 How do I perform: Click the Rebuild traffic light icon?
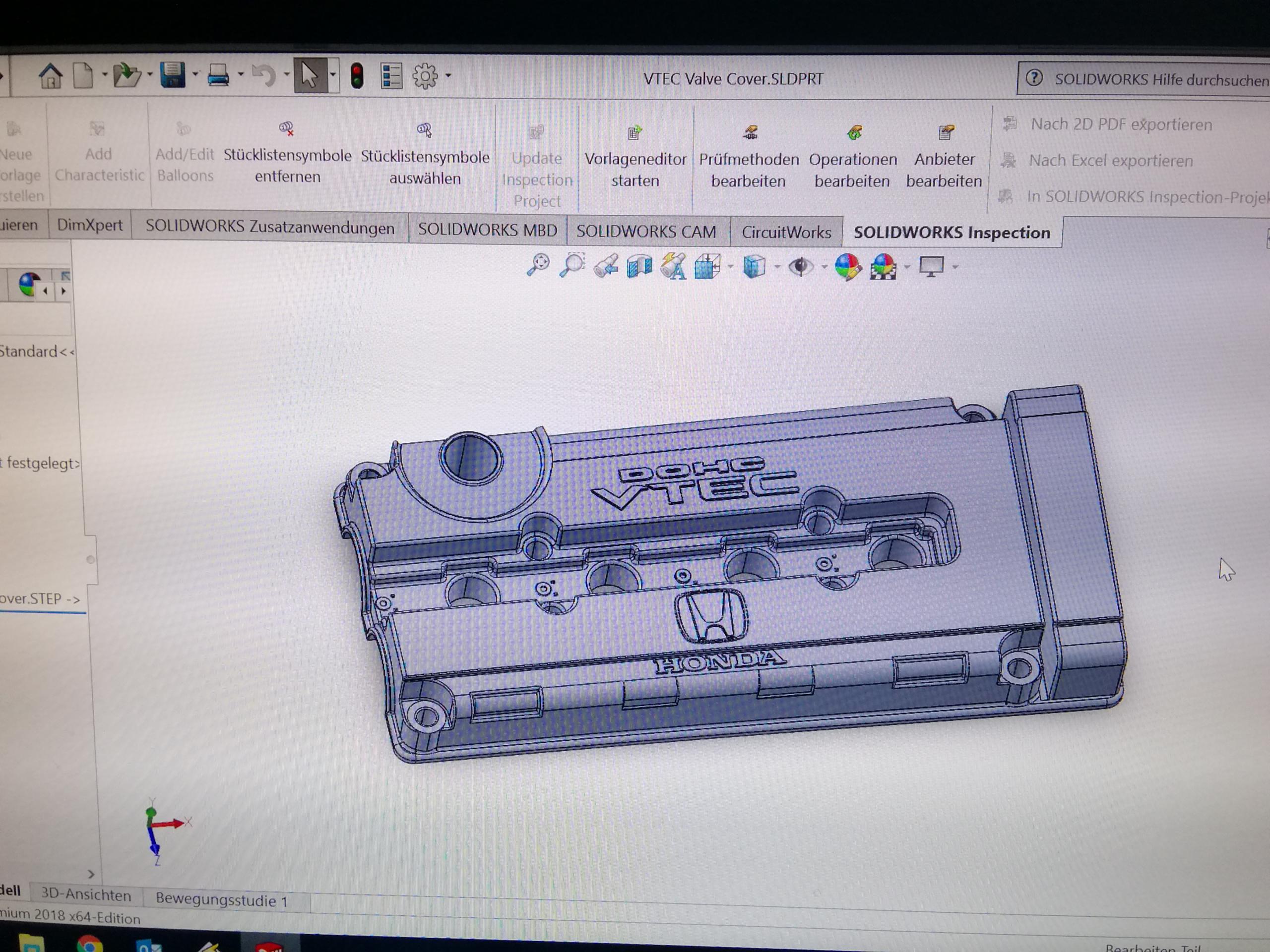357,76
